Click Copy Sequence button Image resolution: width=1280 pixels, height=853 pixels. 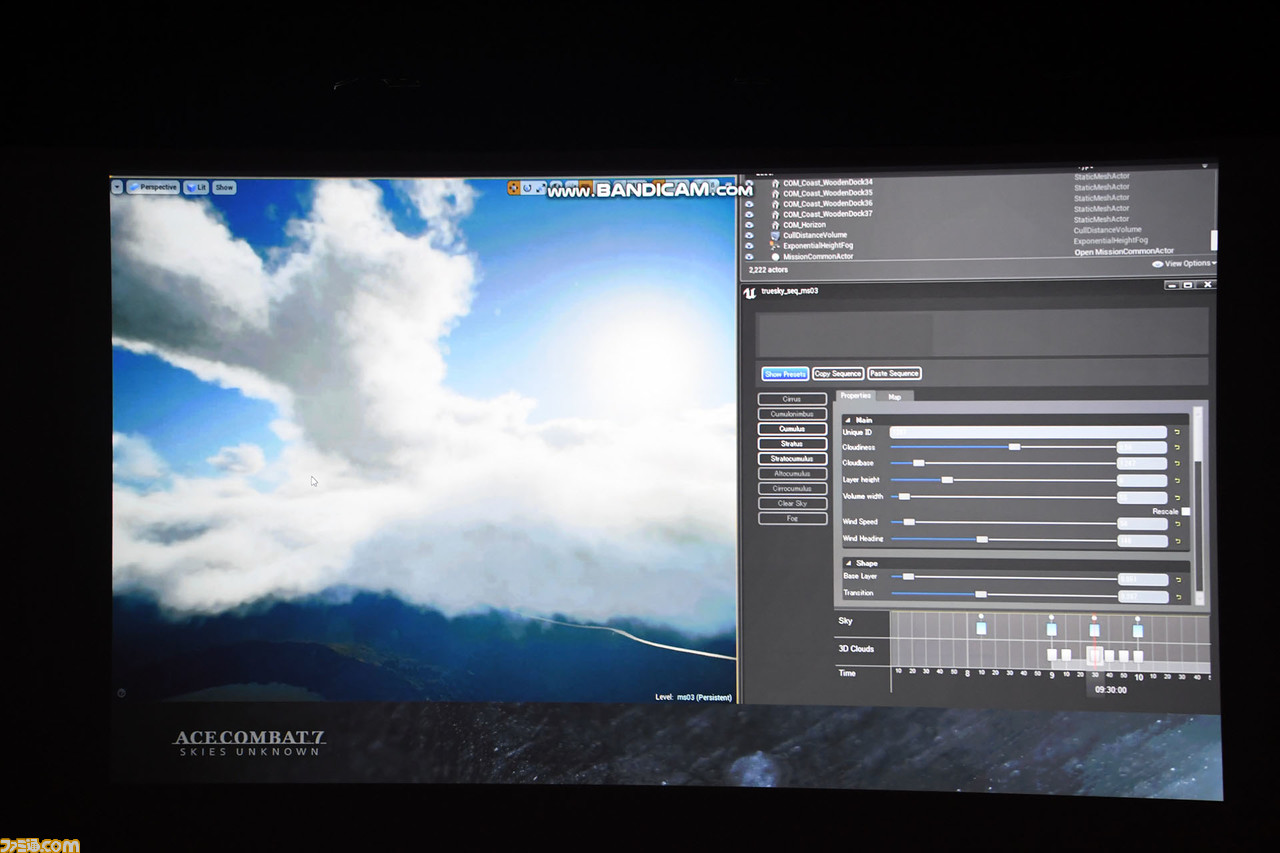pos(838,374)
